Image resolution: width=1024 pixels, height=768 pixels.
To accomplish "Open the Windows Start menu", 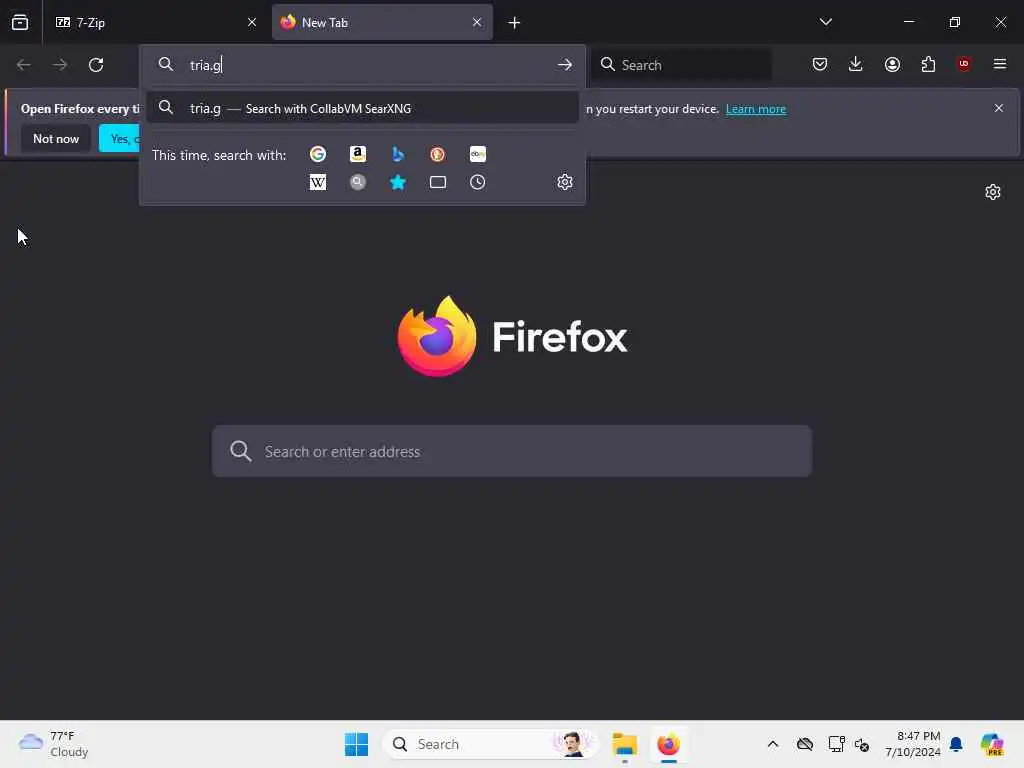I will [x=356, y=744].
